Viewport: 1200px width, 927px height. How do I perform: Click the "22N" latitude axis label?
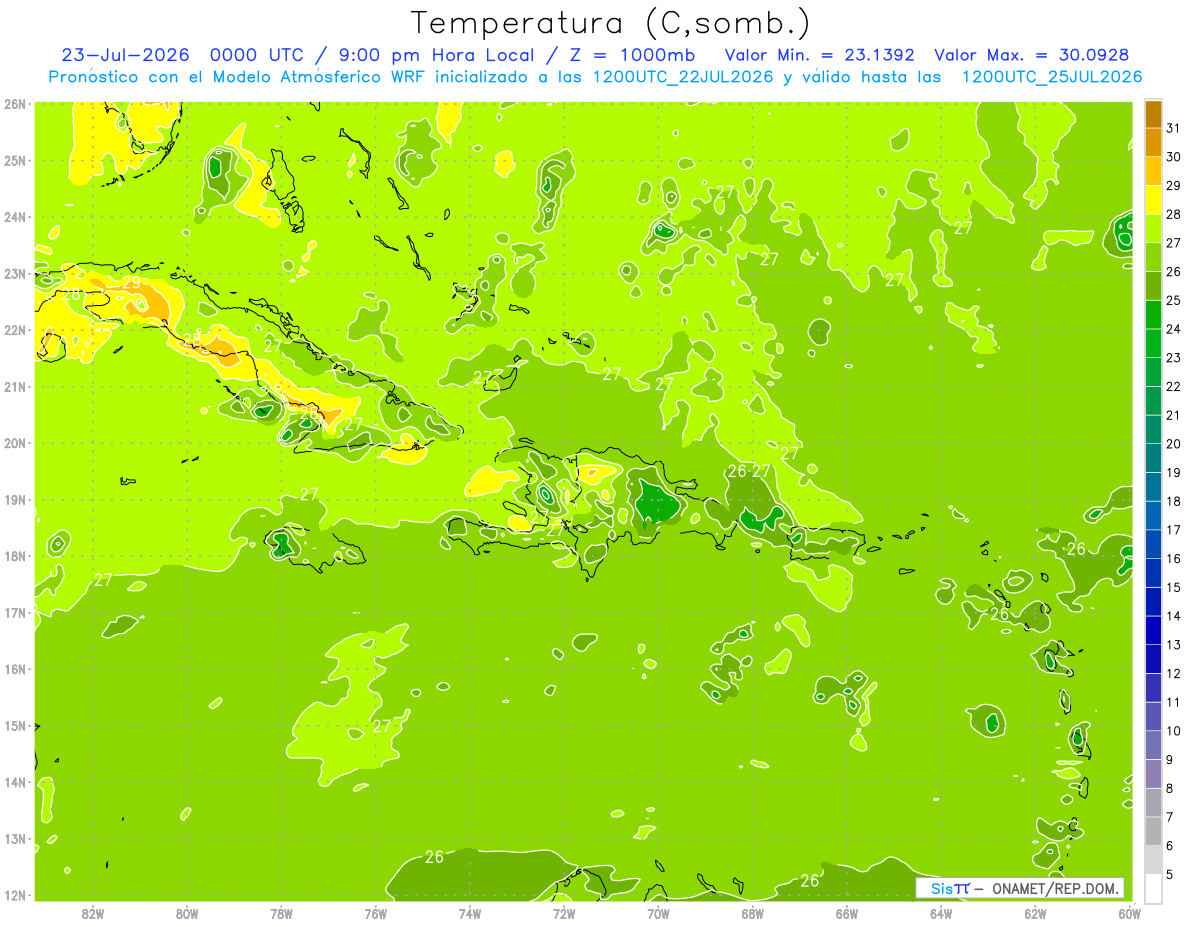15,330
